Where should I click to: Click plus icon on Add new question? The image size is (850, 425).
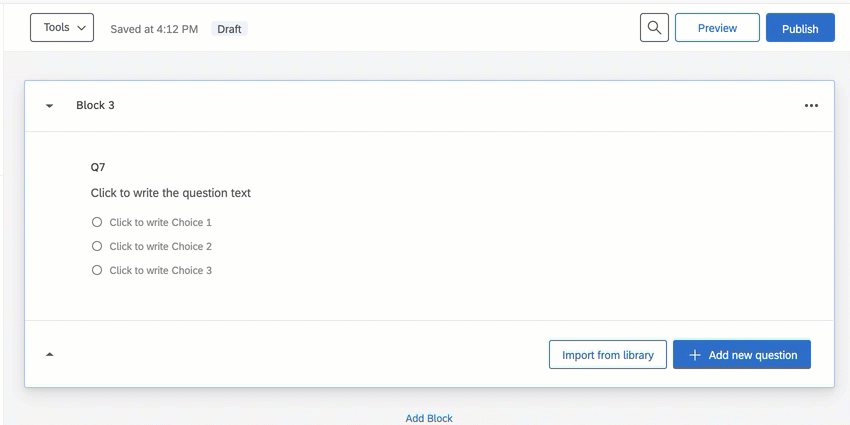[x=694, y=355]
